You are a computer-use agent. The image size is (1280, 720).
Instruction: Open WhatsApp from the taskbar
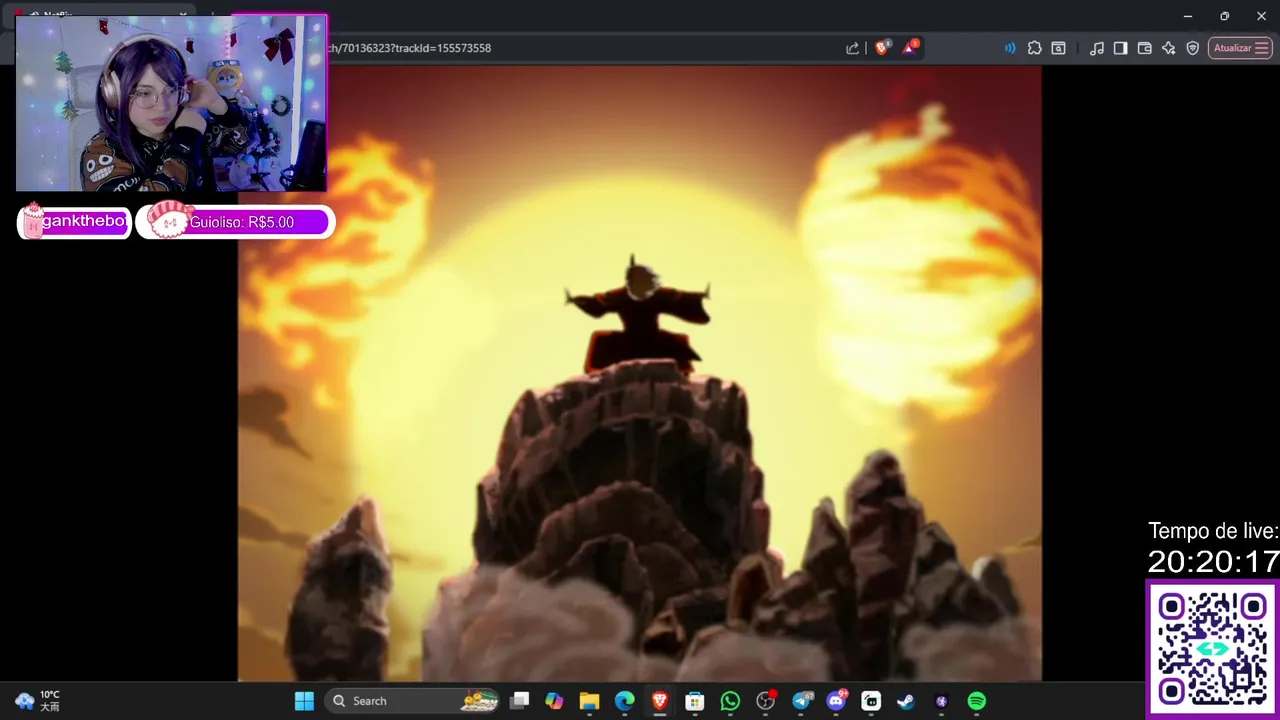pos(730,701)
